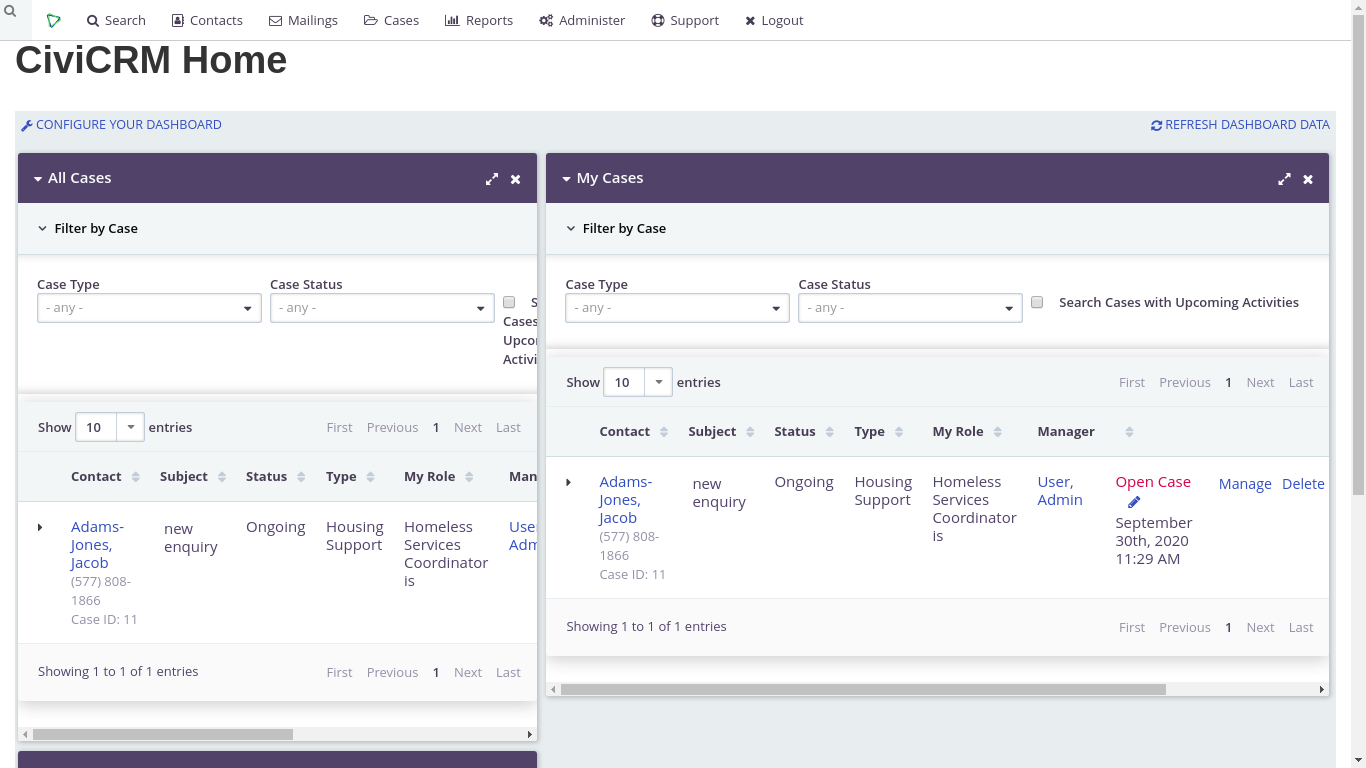Click My Cases horizontal scrollbar thumb
1366x768 pixels.
click(863, 689)
